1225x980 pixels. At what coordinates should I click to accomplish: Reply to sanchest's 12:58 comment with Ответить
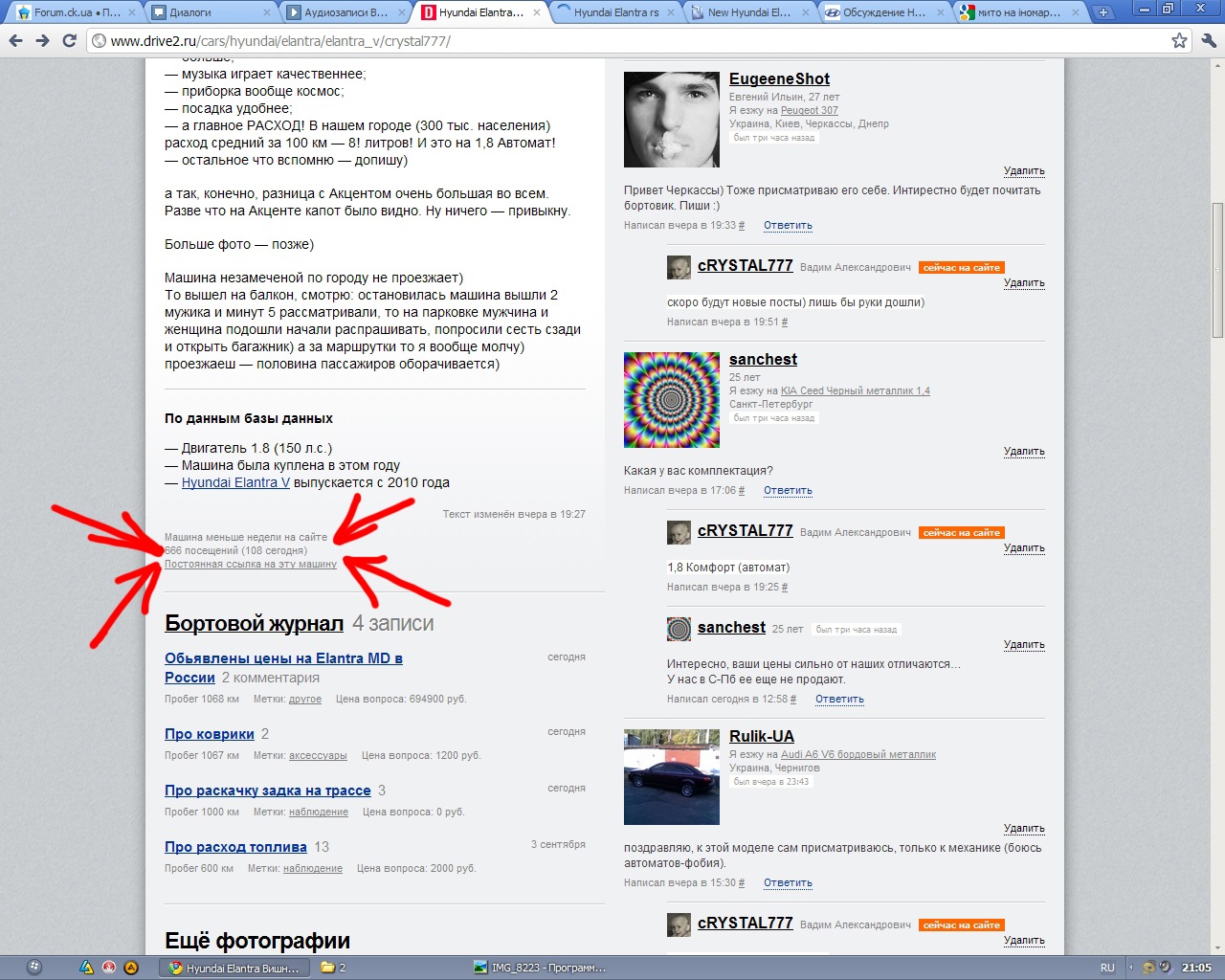click(839, 700)
